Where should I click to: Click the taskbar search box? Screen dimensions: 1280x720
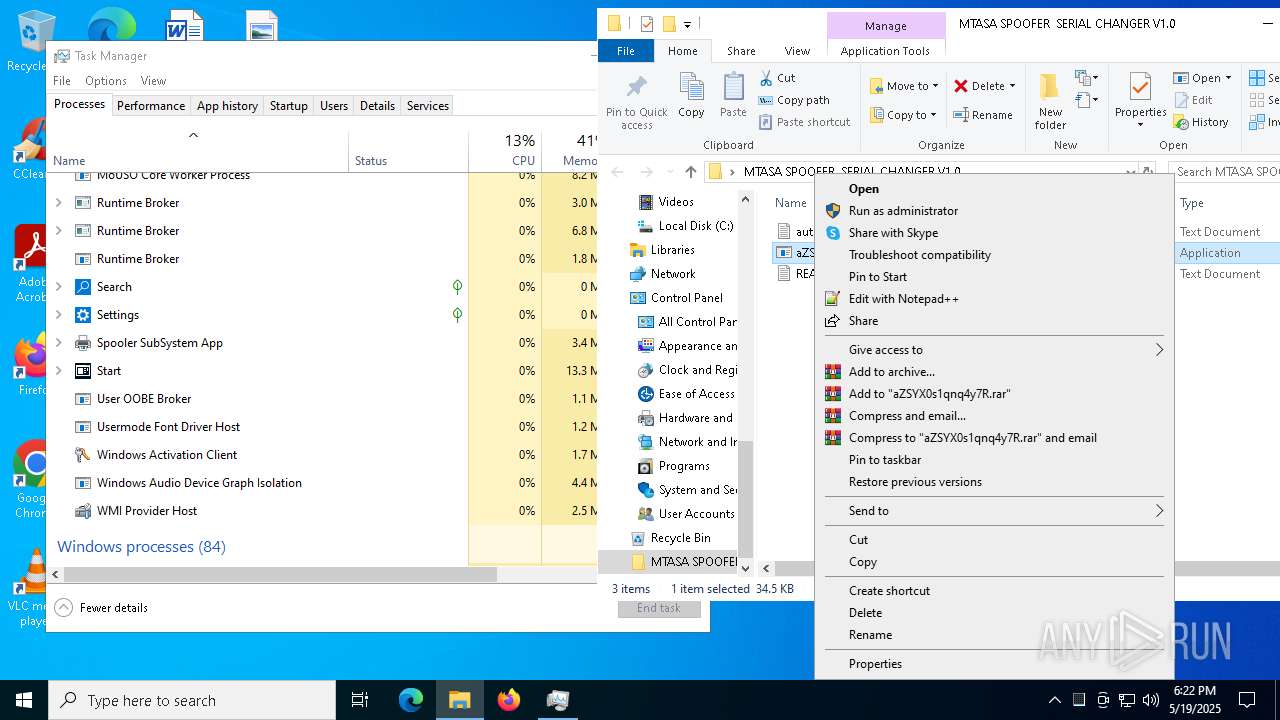[192, 700]
